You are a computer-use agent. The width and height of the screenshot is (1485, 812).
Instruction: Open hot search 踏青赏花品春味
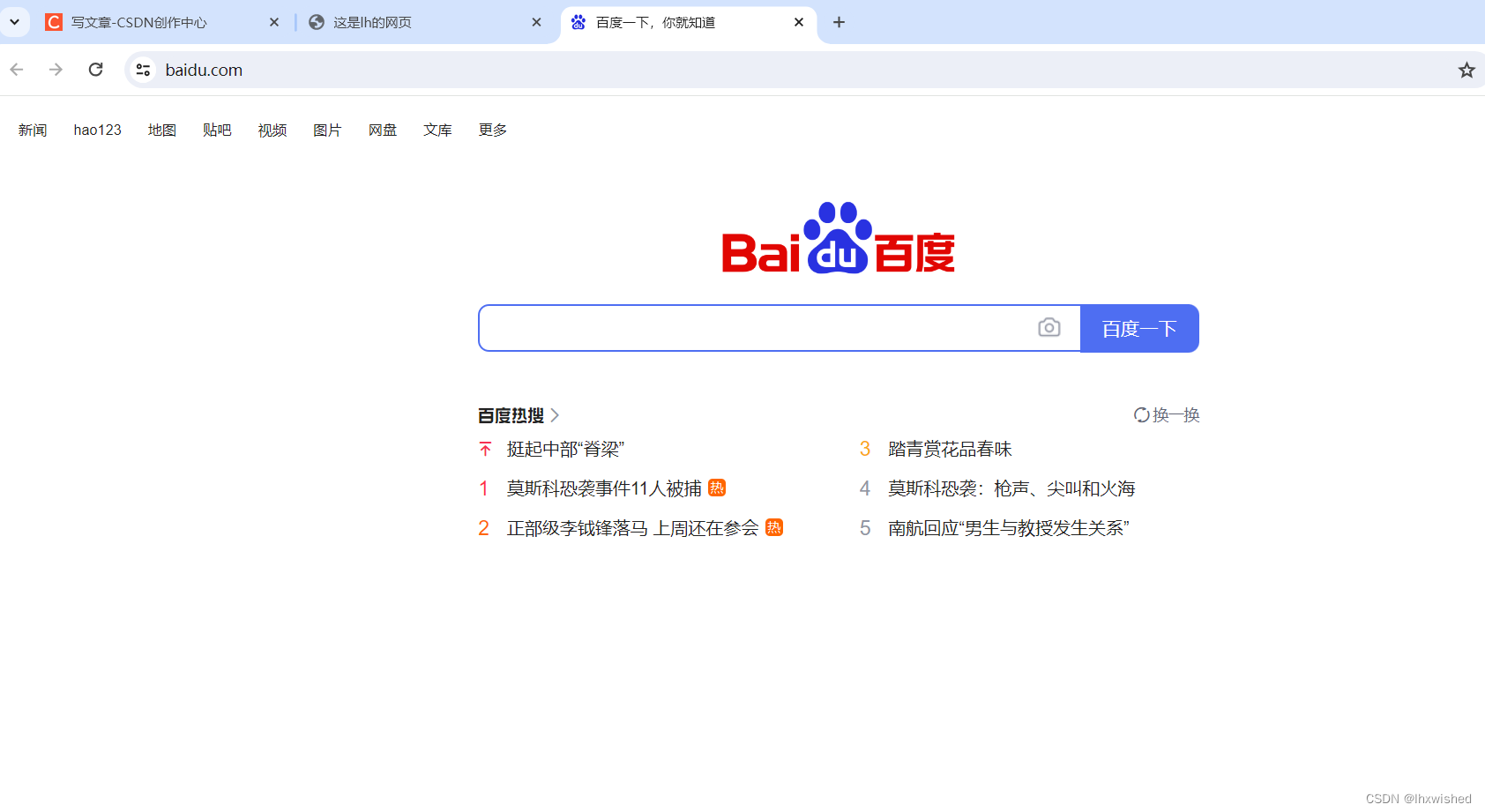click(950, 449)
